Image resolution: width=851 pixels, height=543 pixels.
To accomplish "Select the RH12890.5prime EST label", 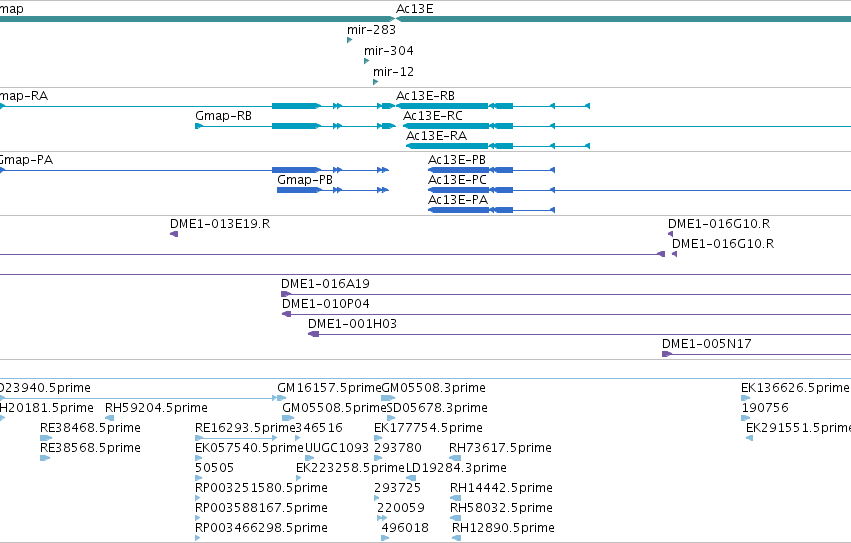I will [x=503, y=528].
